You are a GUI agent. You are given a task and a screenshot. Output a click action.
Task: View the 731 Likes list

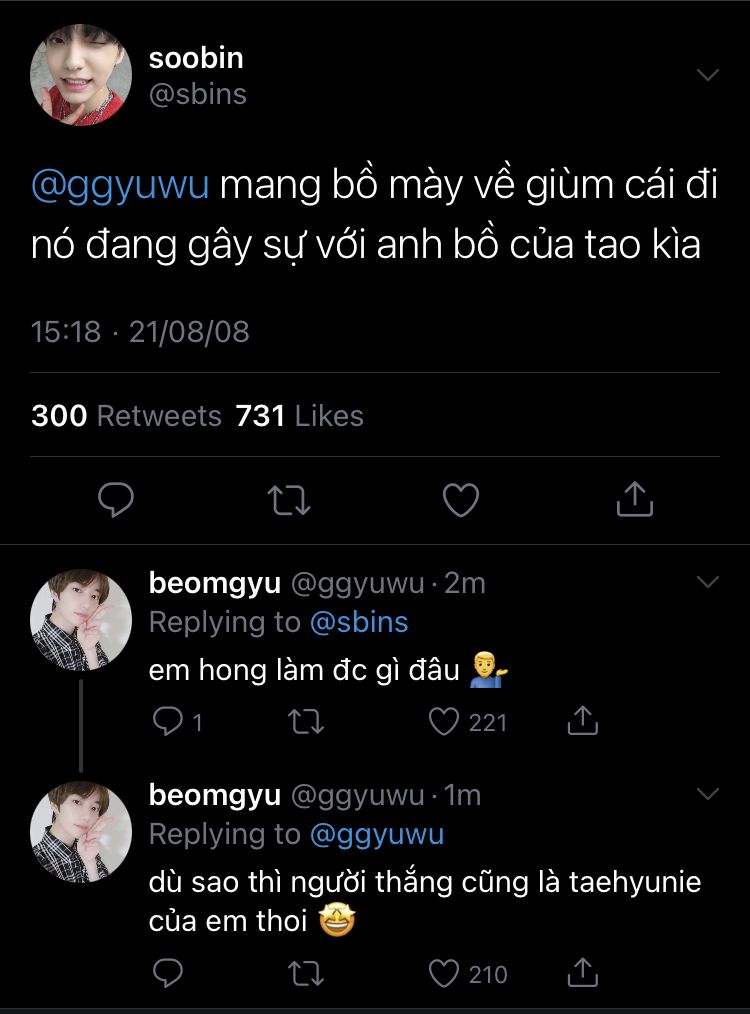point(299,416)
